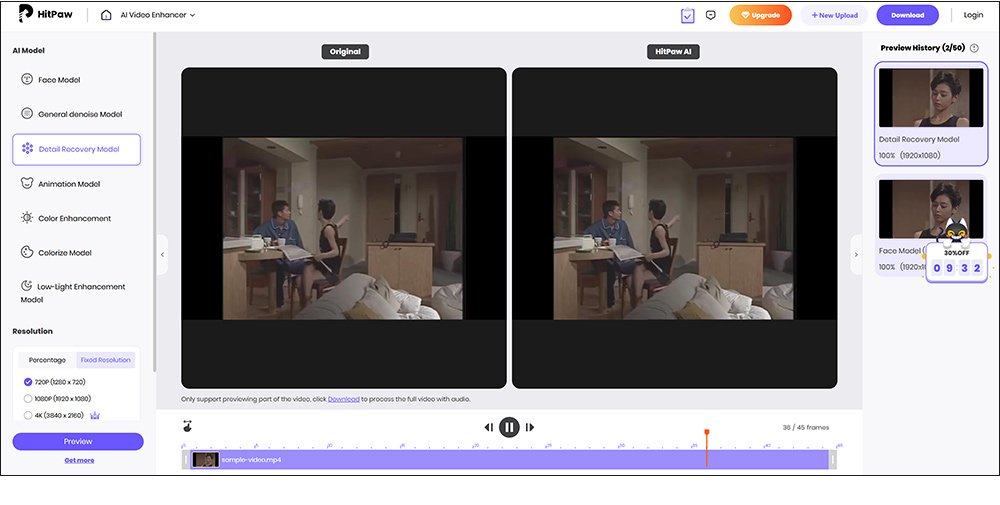Click the Original video preview
This screenshot has height=505, width=1000.
[344, 228]
